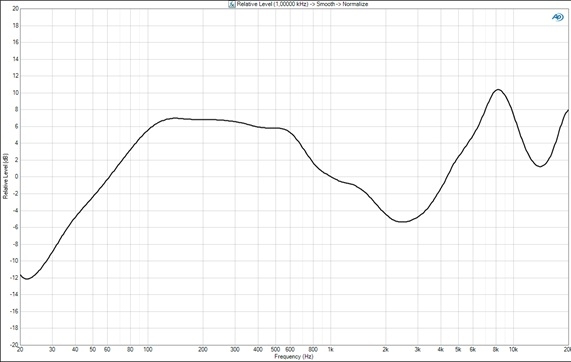Click the 10k tick on frequency axis
This screenshot has width=571, height=362.
coord(513,350)
